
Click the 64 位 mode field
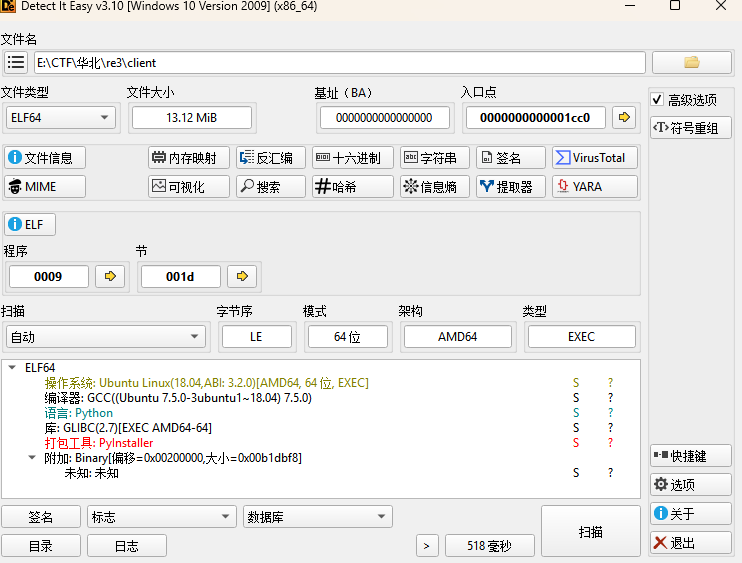click(x=348, y=337)
